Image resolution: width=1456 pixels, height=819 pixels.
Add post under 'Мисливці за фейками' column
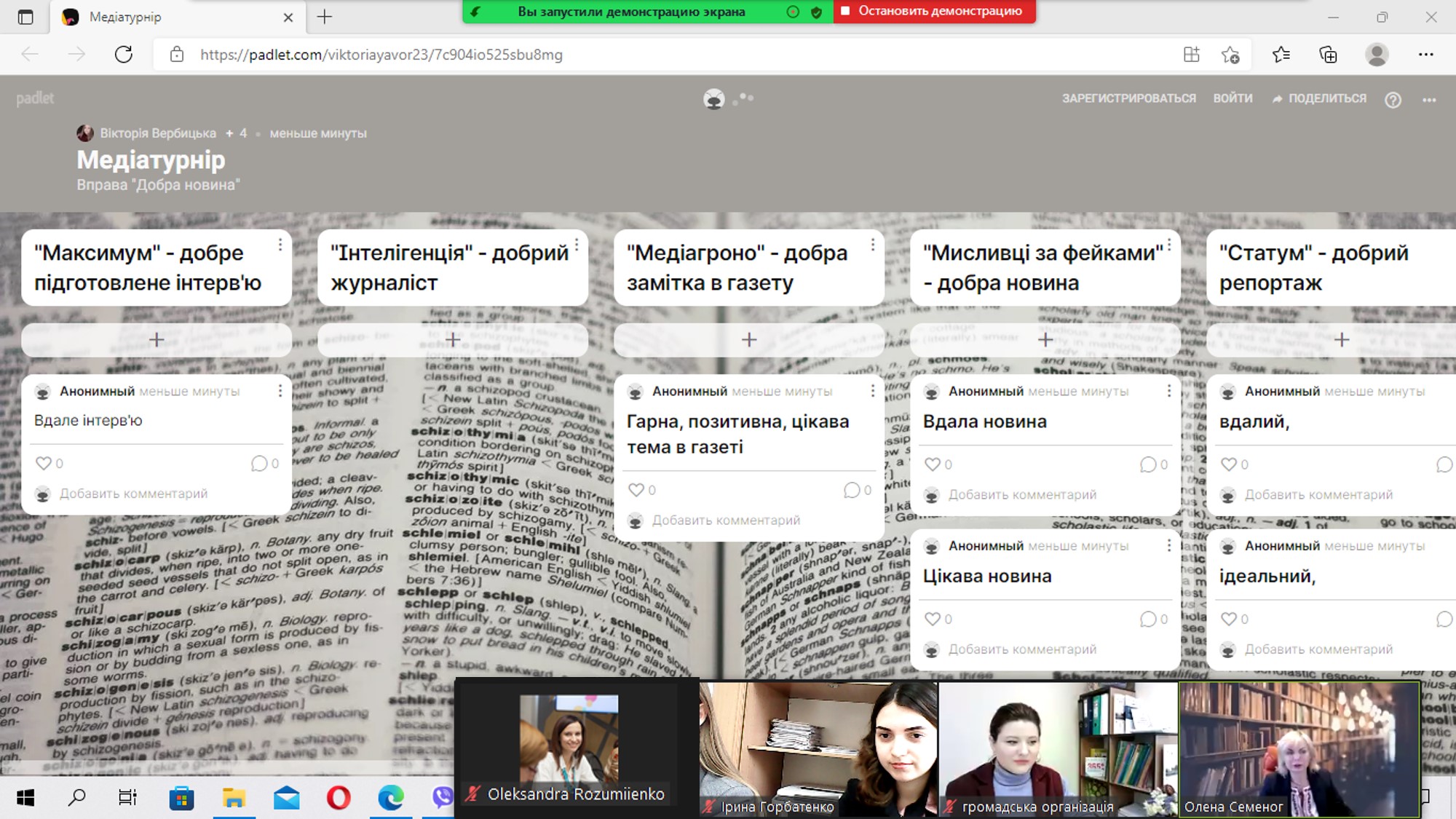1045,340
